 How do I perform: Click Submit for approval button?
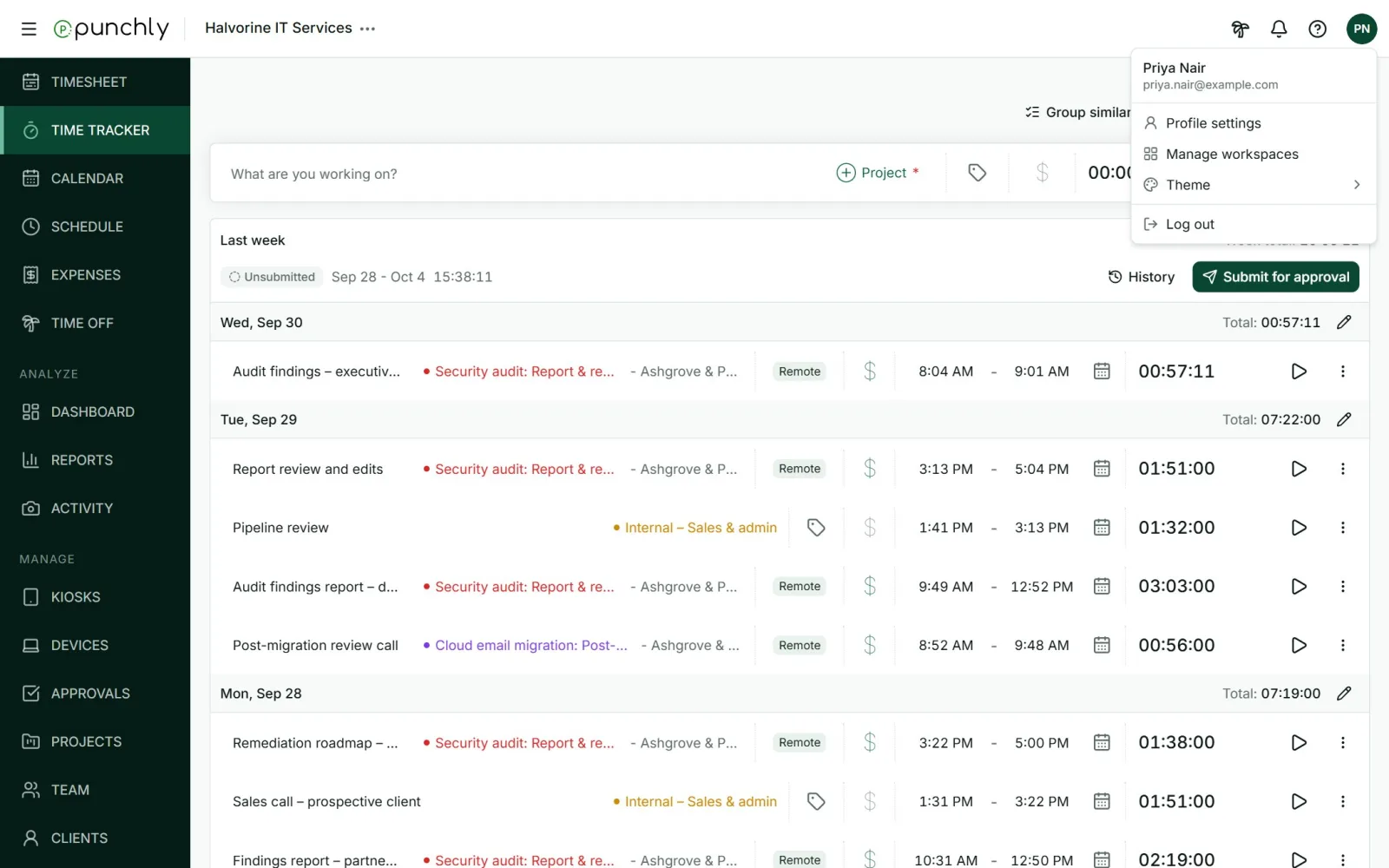[x=1275, y=277]
